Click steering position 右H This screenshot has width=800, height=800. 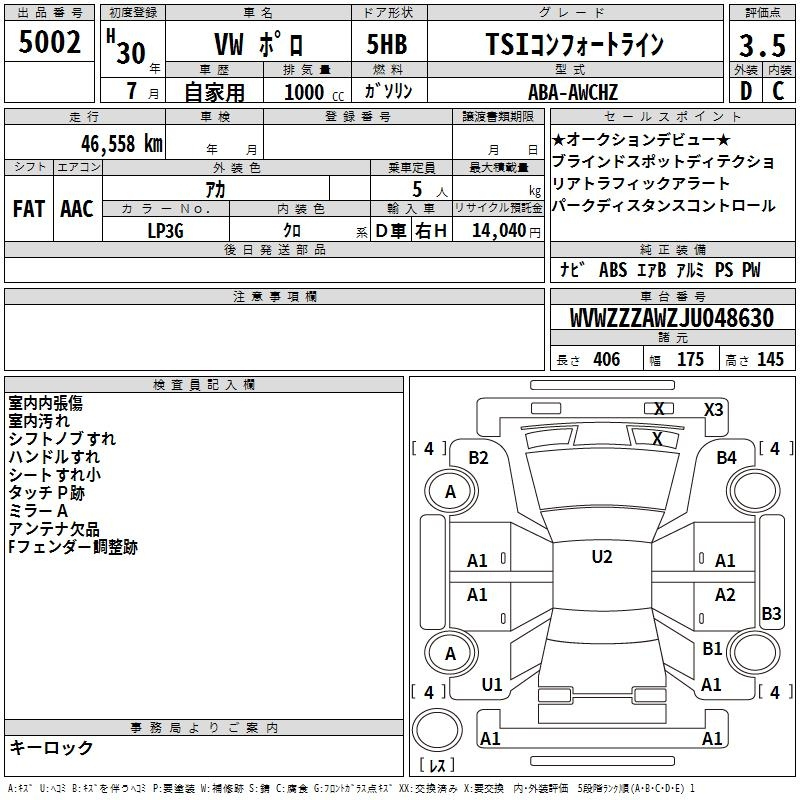tap(431, 231)
